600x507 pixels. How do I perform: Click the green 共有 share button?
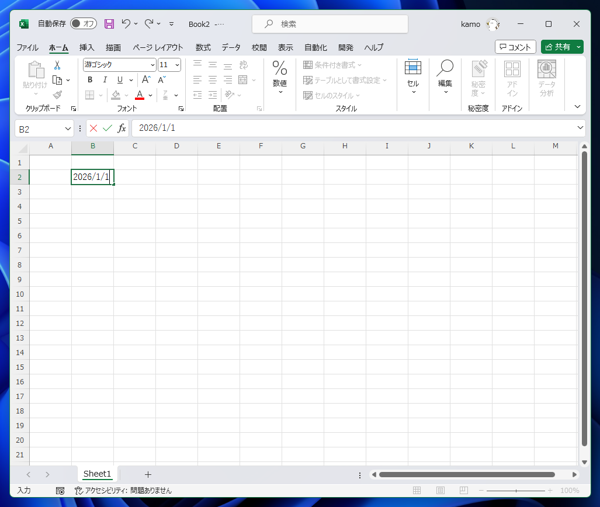[x=558, y=47]
